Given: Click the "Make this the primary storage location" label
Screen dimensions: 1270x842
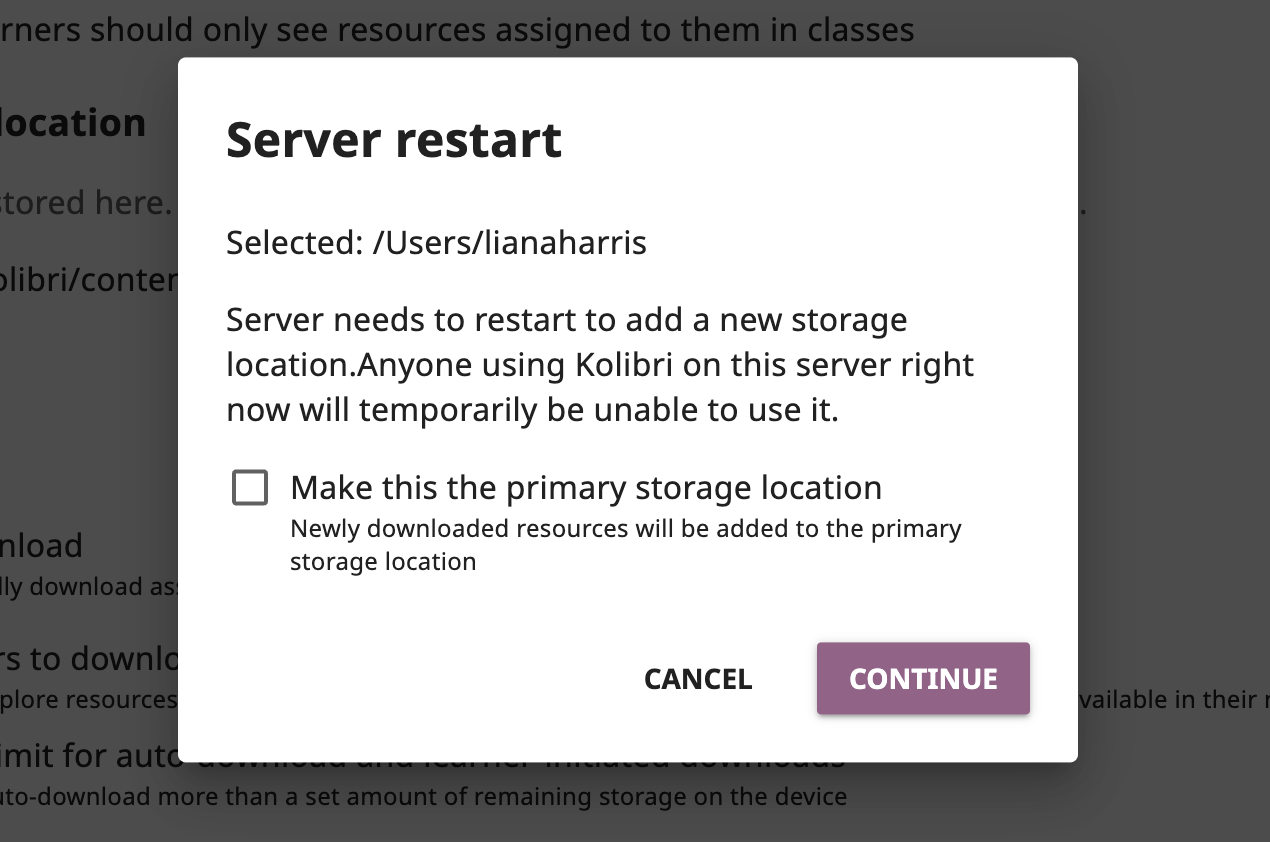Looking at the screenshot, I should [585, 487].
